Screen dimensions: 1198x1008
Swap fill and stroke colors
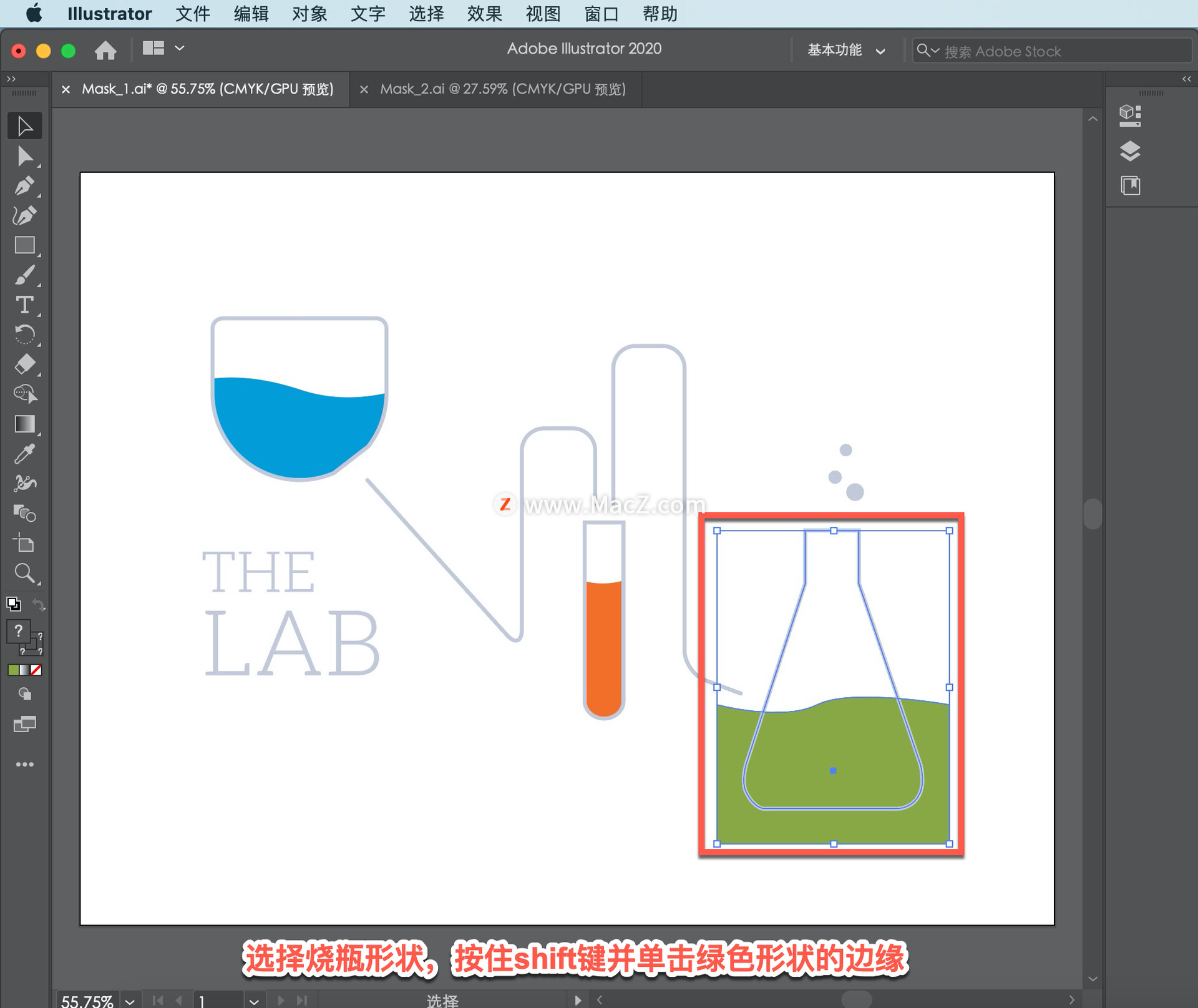(39, 604)
